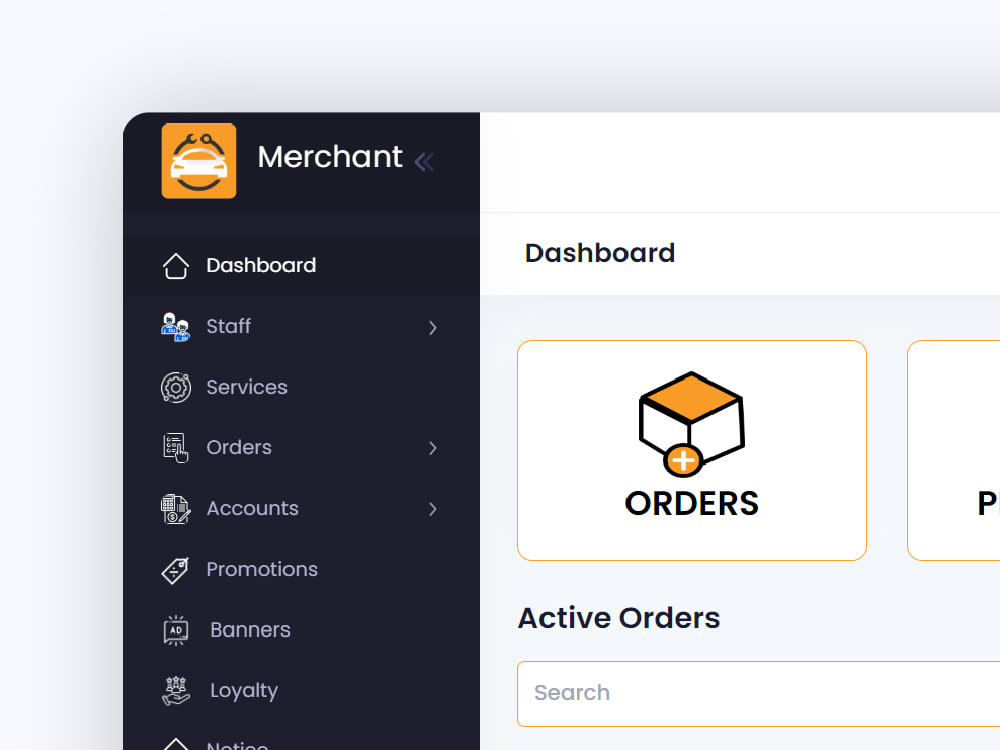
Task: Click the Accounts calculator icon
Action: pyautogui.click(x=175, y=509)
